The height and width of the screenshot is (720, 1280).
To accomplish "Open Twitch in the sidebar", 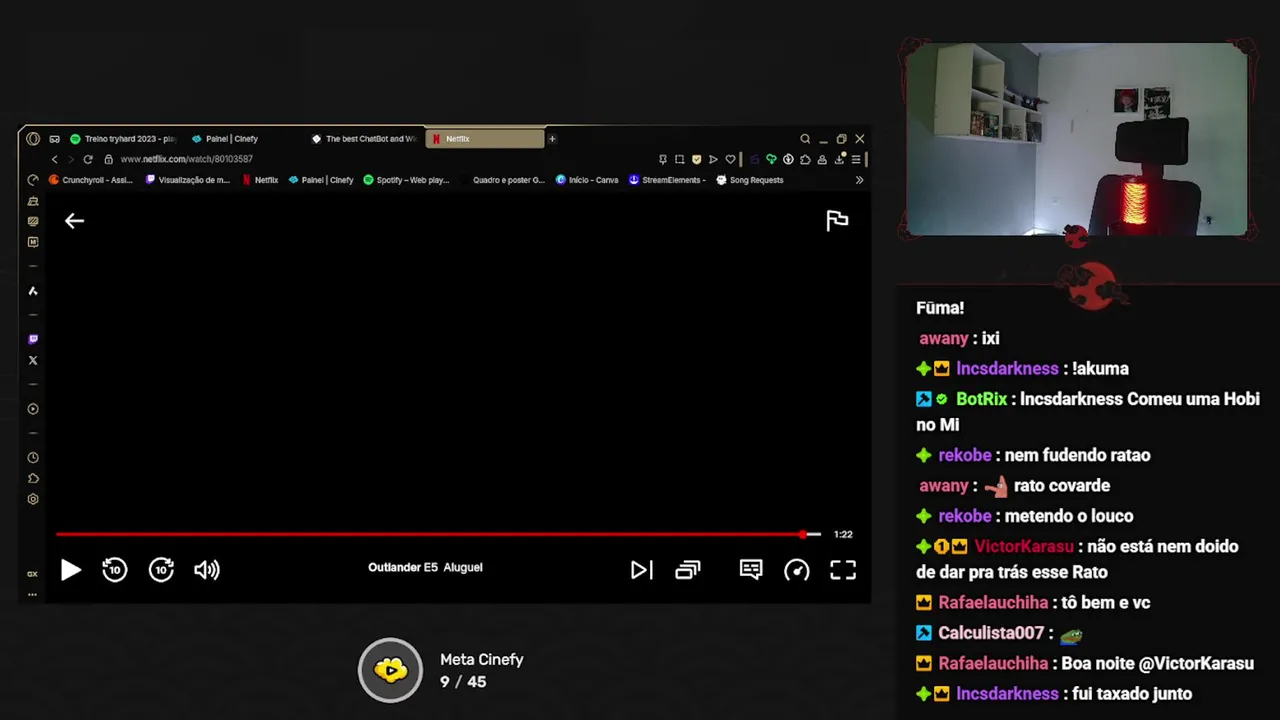I will coord(33,339).
